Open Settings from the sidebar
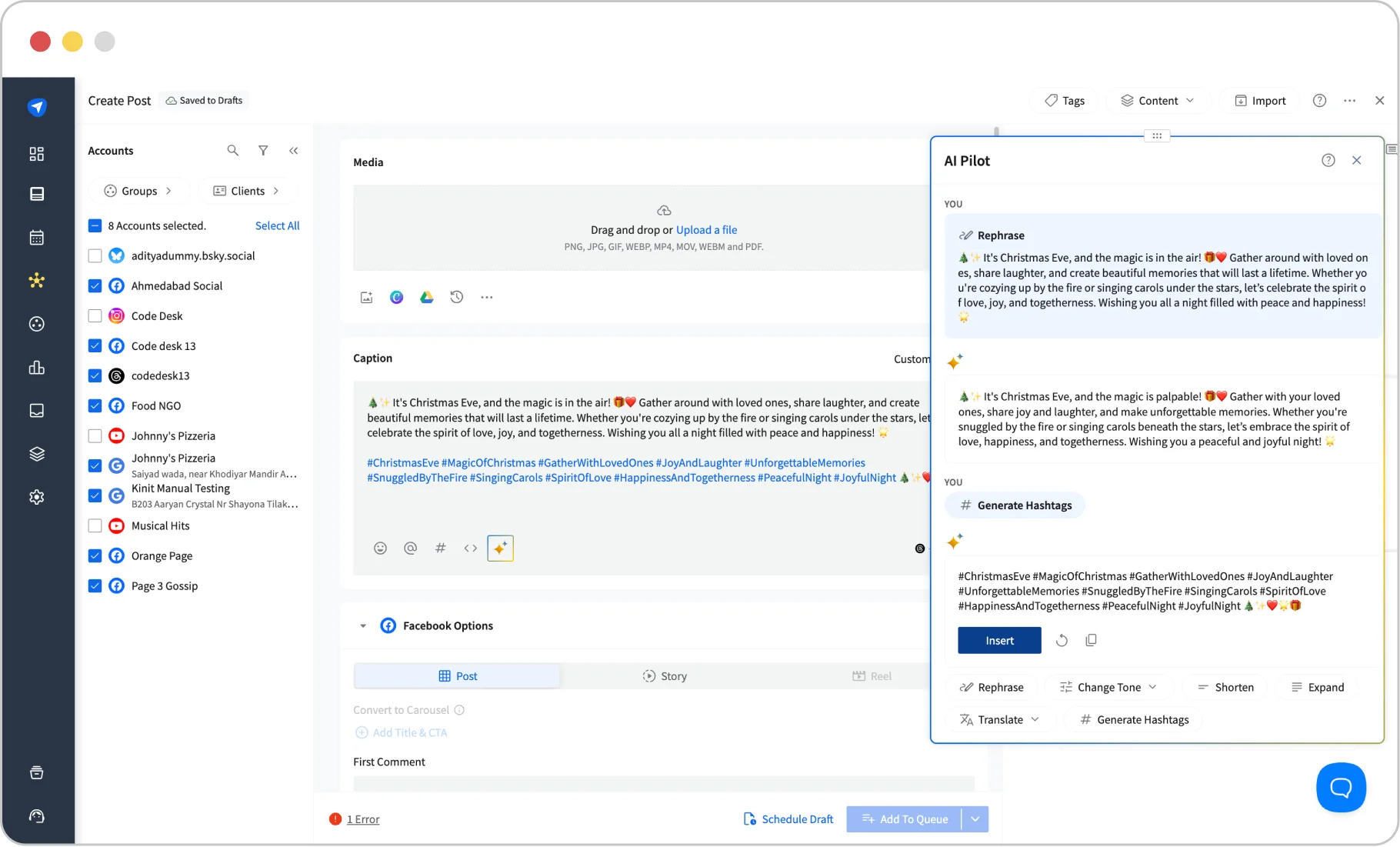The image size is (1400, 847). point(36,496)
